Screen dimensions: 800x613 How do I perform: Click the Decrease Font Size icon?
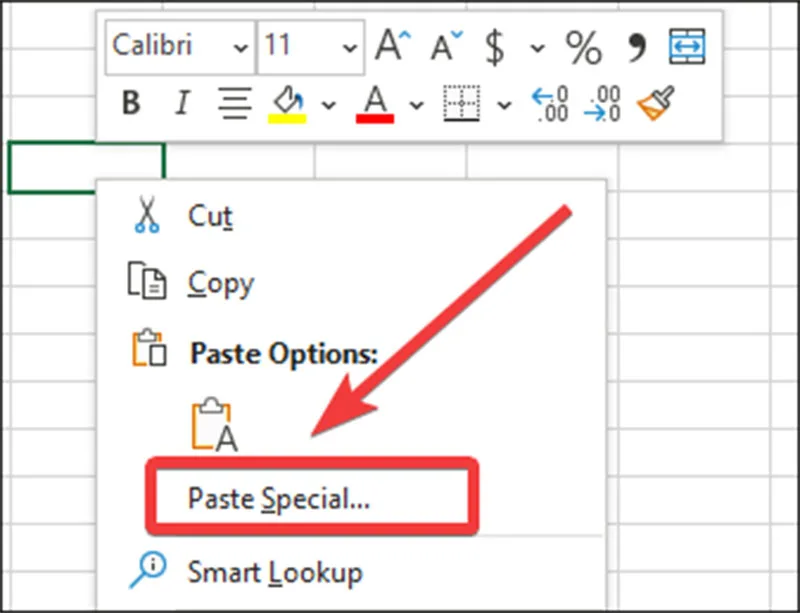446,47
